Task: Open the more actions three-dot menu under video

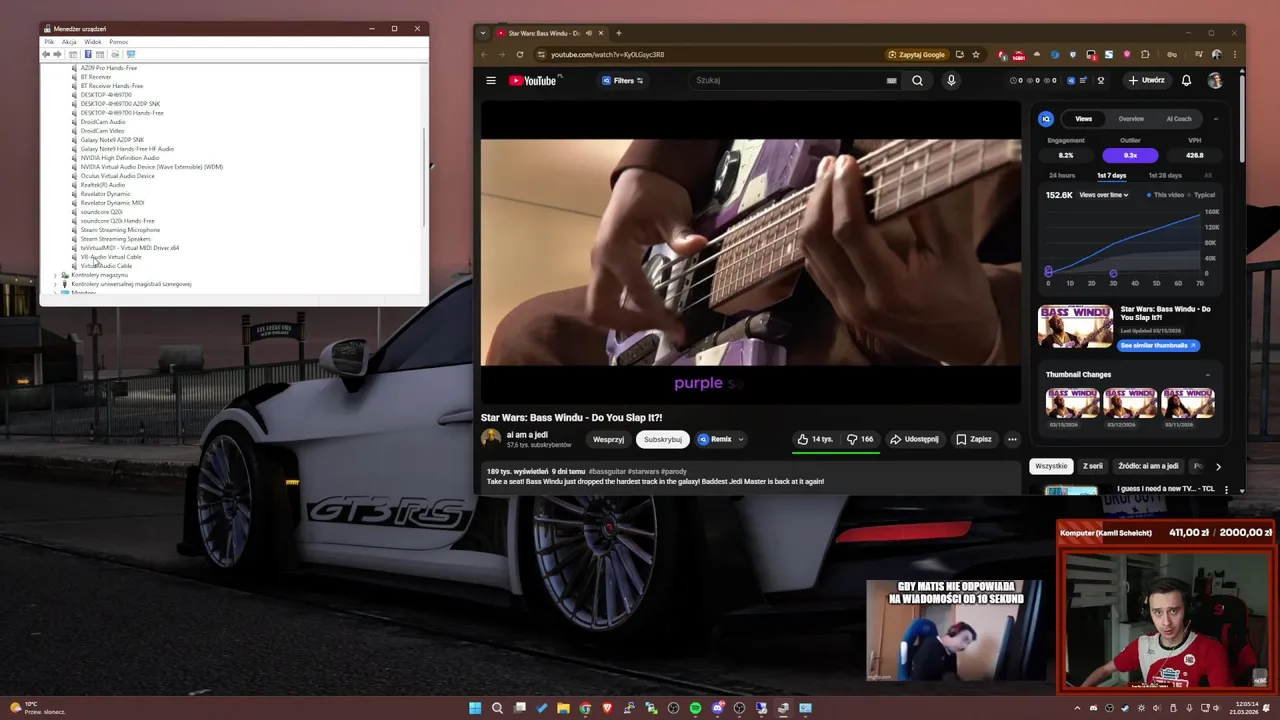Action: point(1012,439)
